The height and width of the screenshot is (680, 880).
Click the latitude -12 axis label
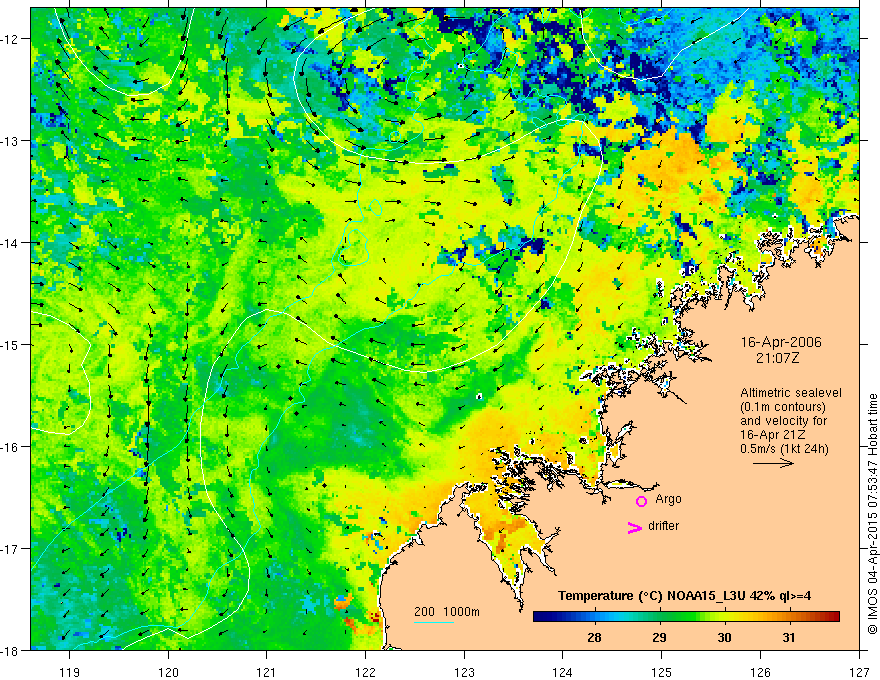click(10, 39)
